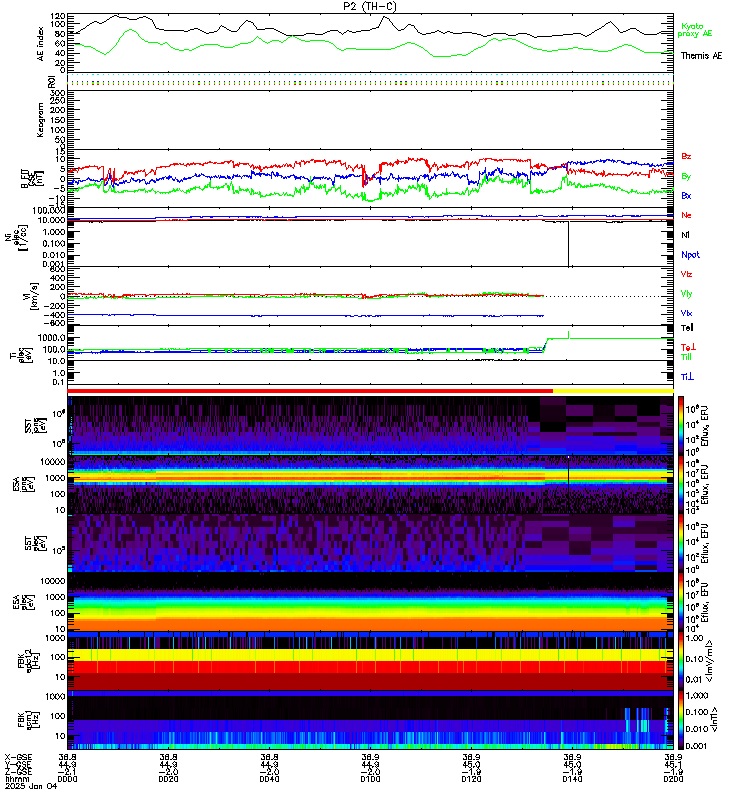Viewport: 750px width, 800px height.
Task: Pick the blue Bx legend entry
Action: (x=686, y=195)
